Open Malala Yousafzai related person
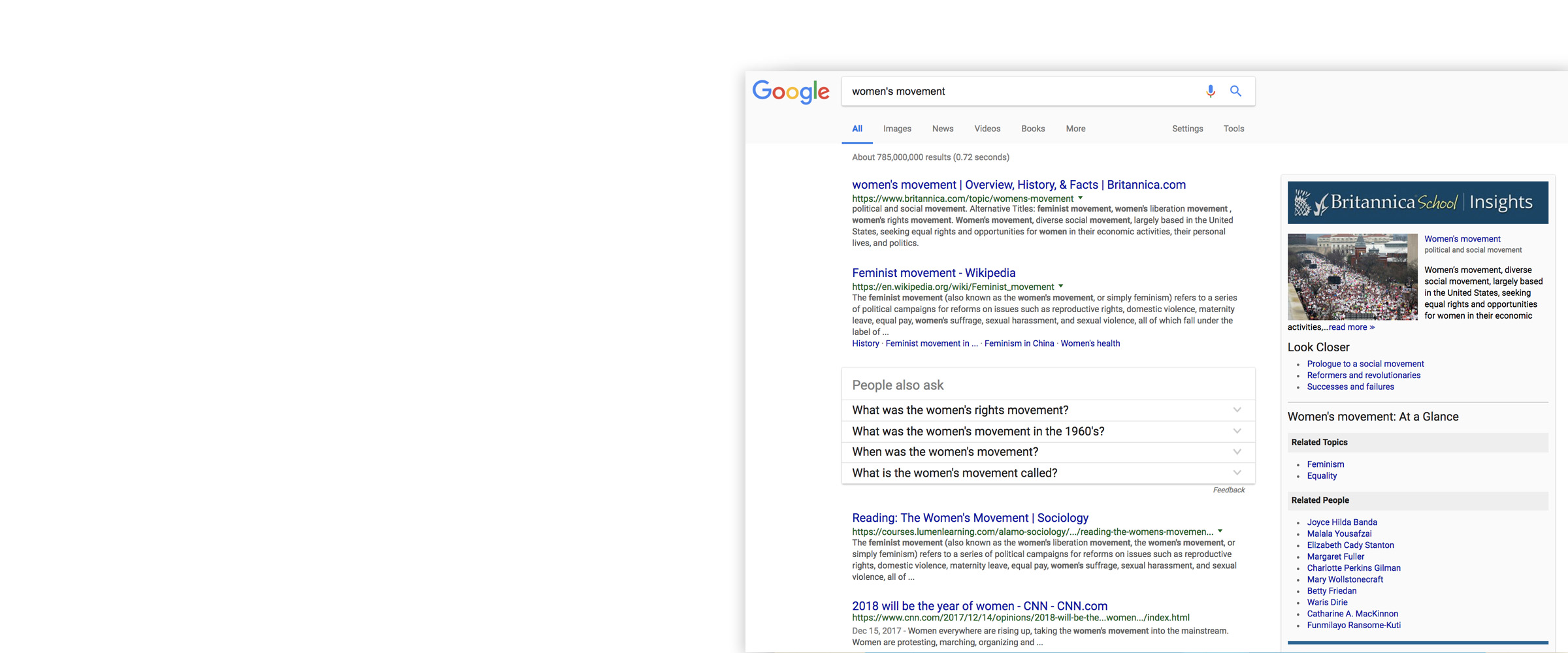1568x653 pixels. (x=1339, y=534)
